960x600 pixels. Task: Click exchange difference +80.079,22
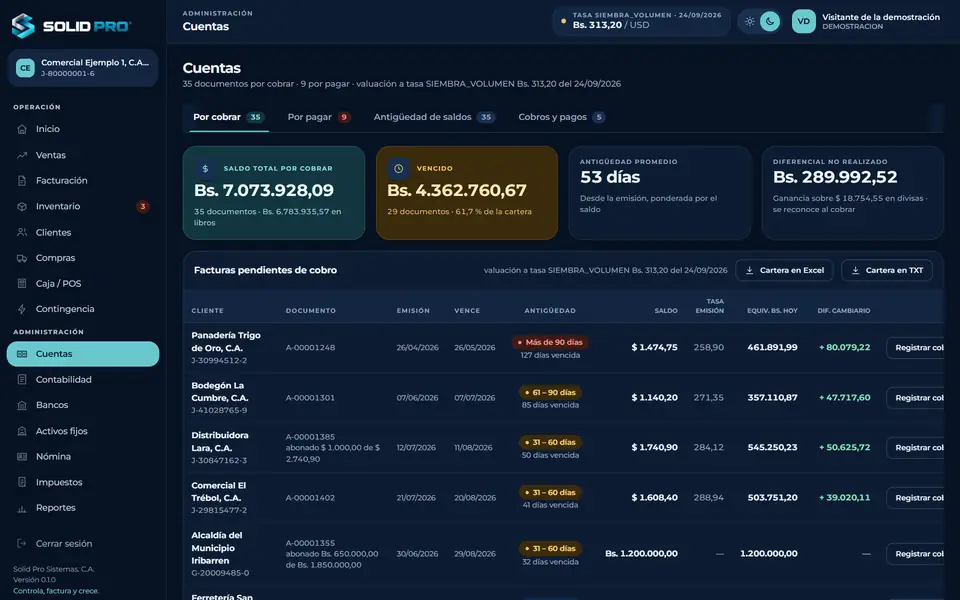(x=844, y=347)
